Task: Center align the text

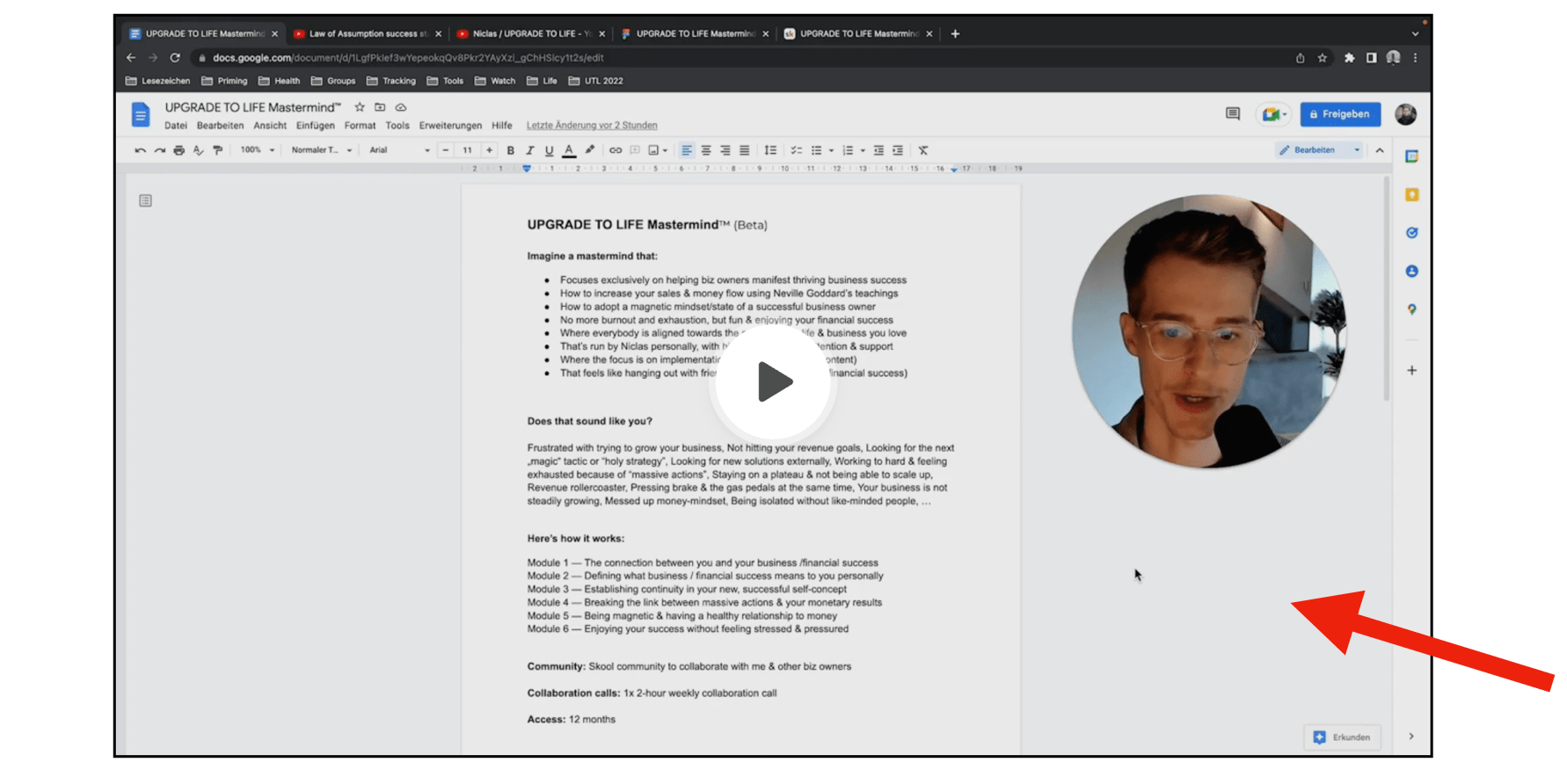Action: pos(706,150)
